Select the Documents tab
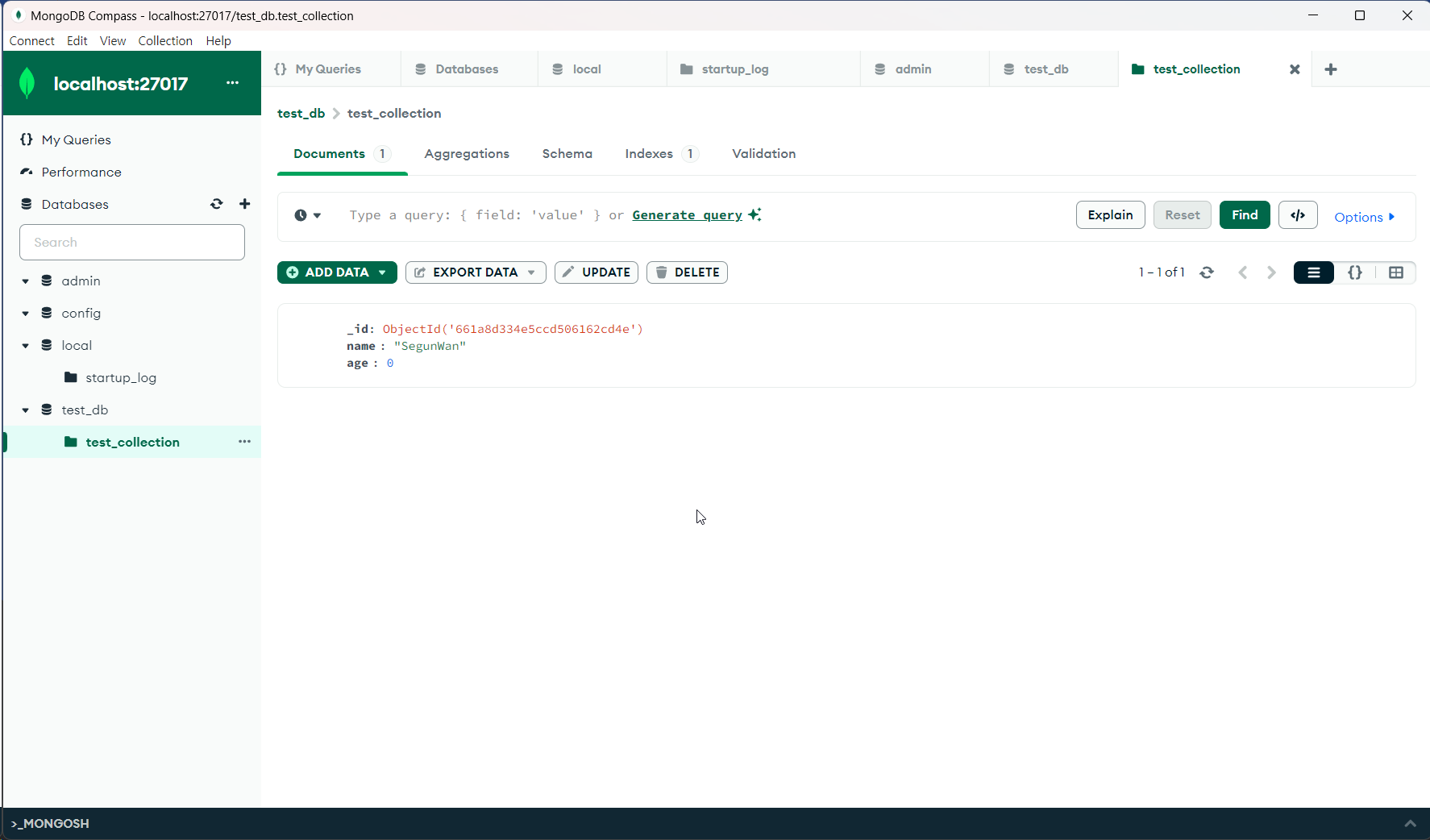Screen dimensions: 1430x840 tap(342, 154)
